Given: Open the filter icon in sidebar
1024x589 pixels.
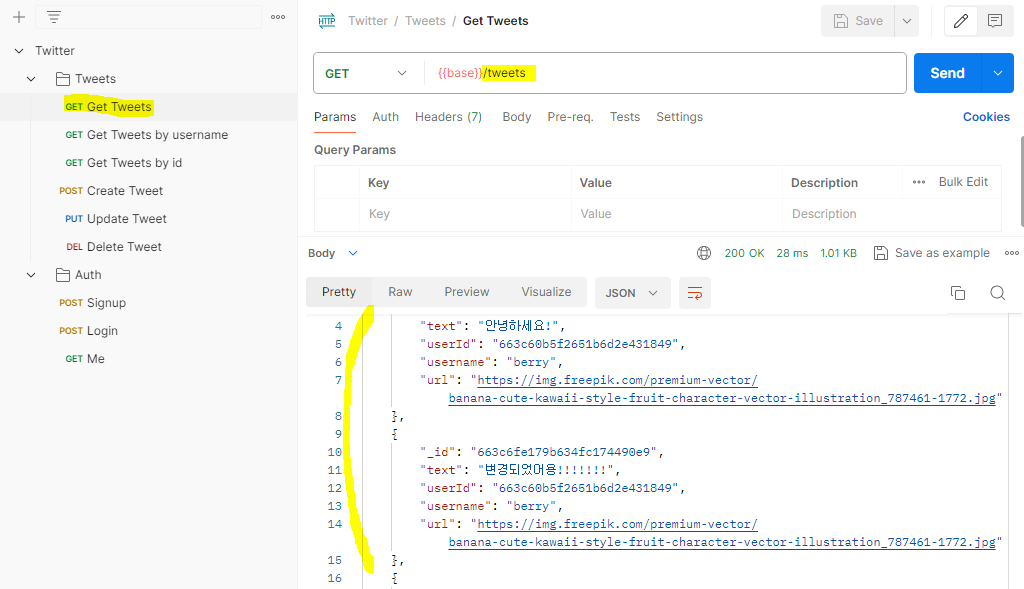Looking at the screenshot, I should coord(54,17).
